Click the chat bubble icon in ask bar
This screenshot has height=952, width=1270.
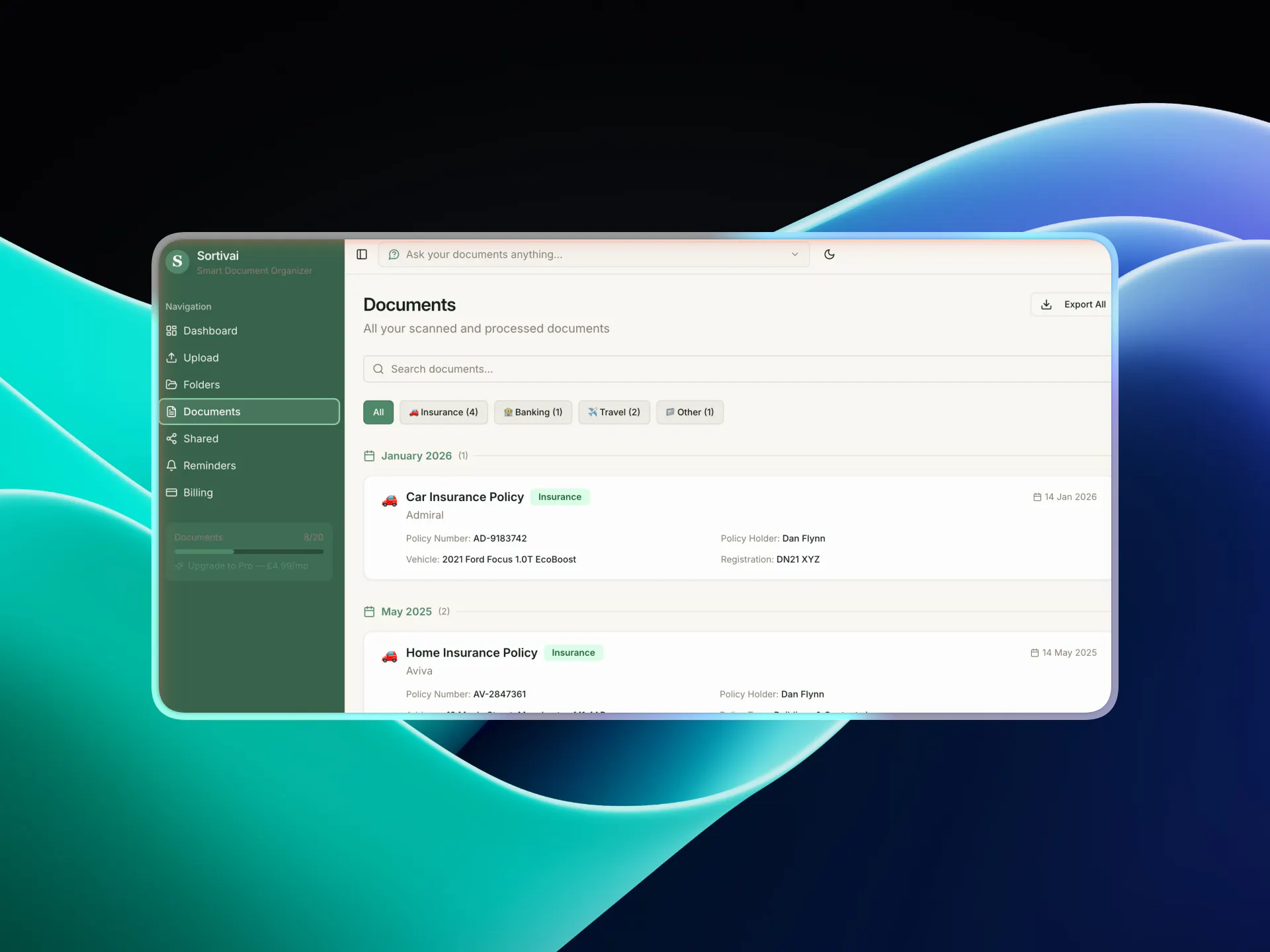click(394, 255)
